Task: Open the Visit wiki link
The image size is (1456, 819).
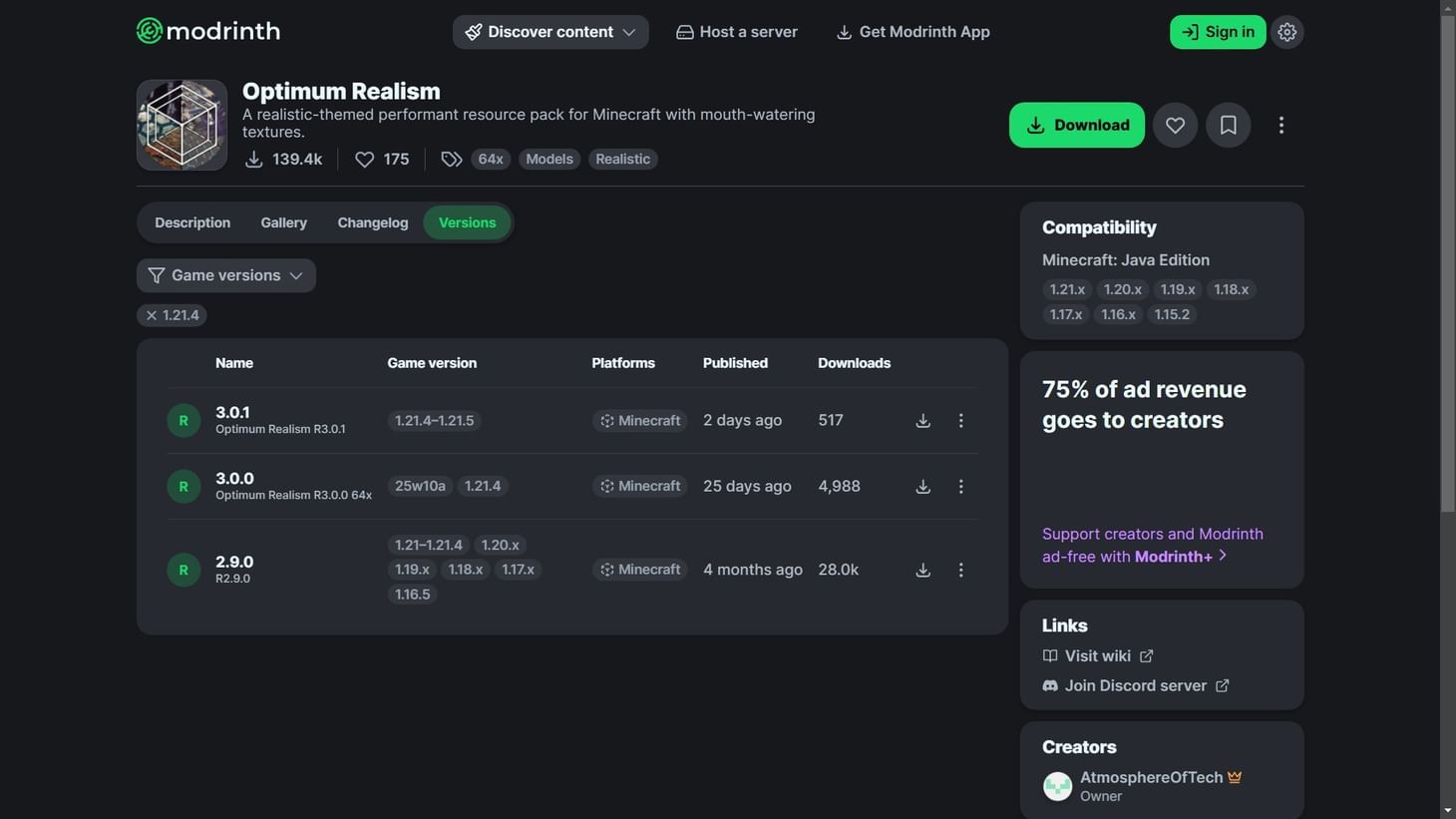Action: (1097, 655)
